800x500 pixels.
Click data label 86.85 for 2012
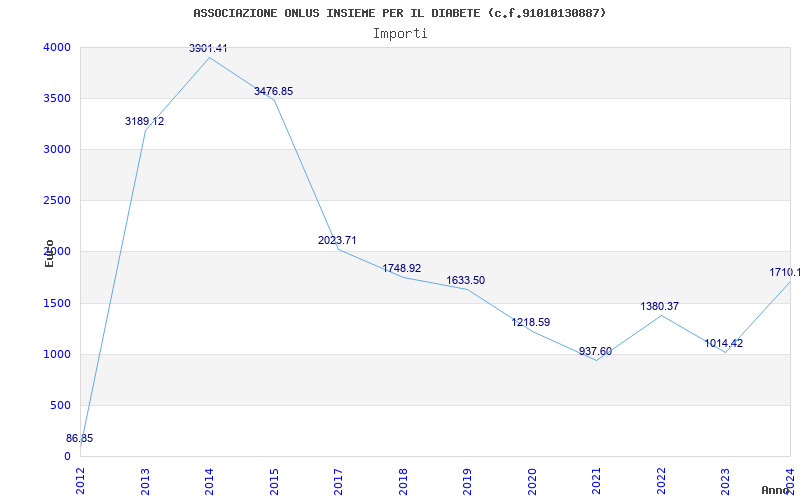[x=80, y=438]
